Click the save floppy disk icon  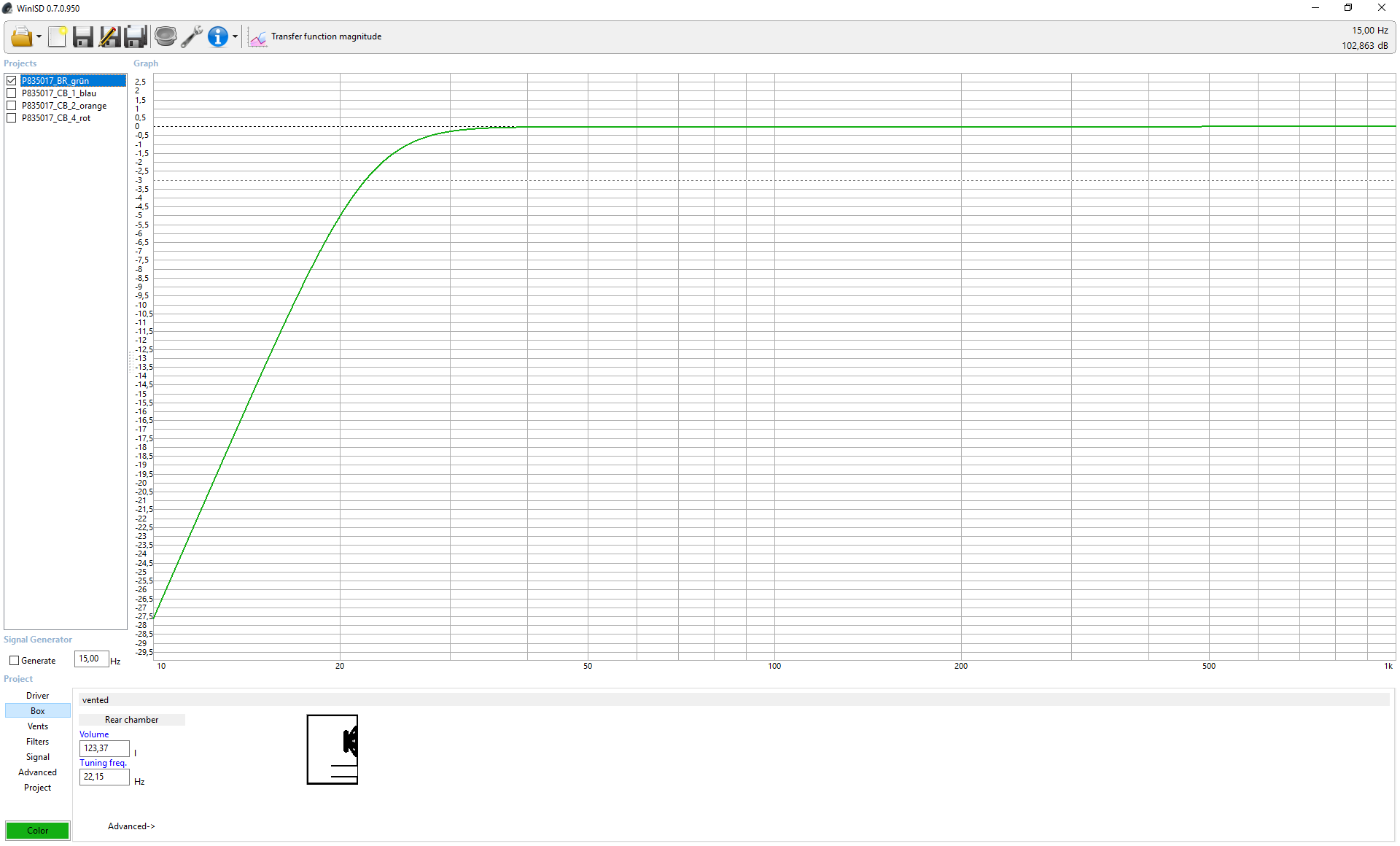coord(83,36)
